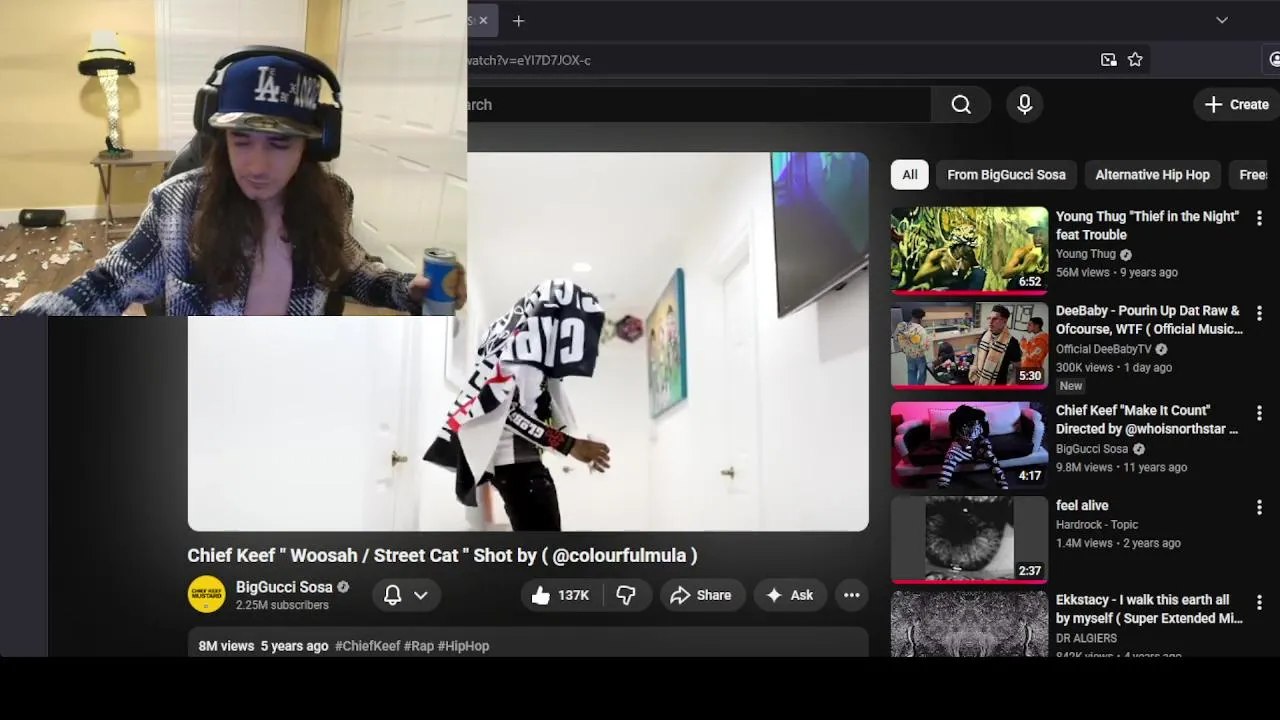Click the 2.25M subscribers text

[282, 605]
